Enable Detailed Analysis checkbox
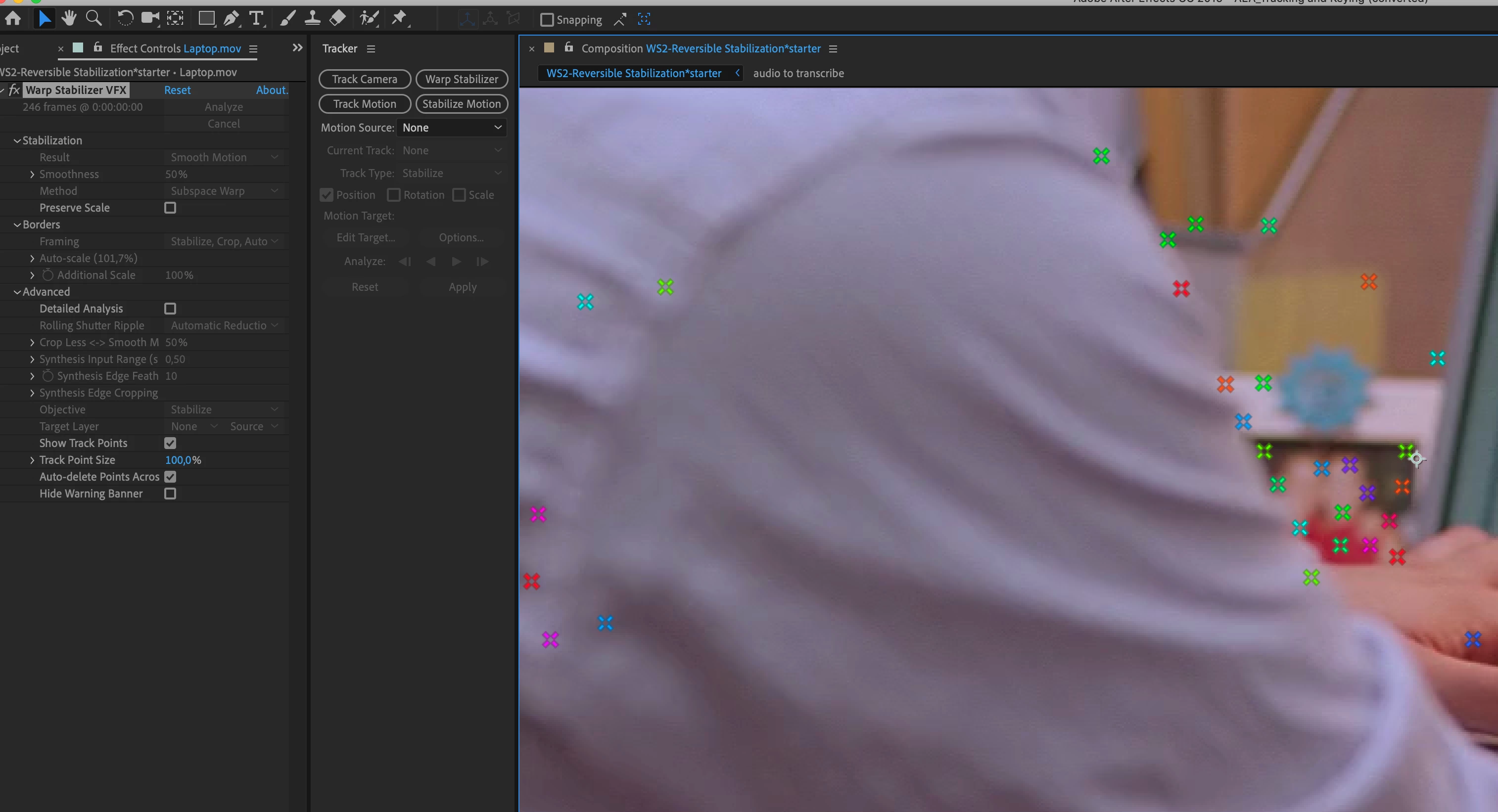This screenshot has width=1498, height=812. pyautogui.click(x=170, y=309)
